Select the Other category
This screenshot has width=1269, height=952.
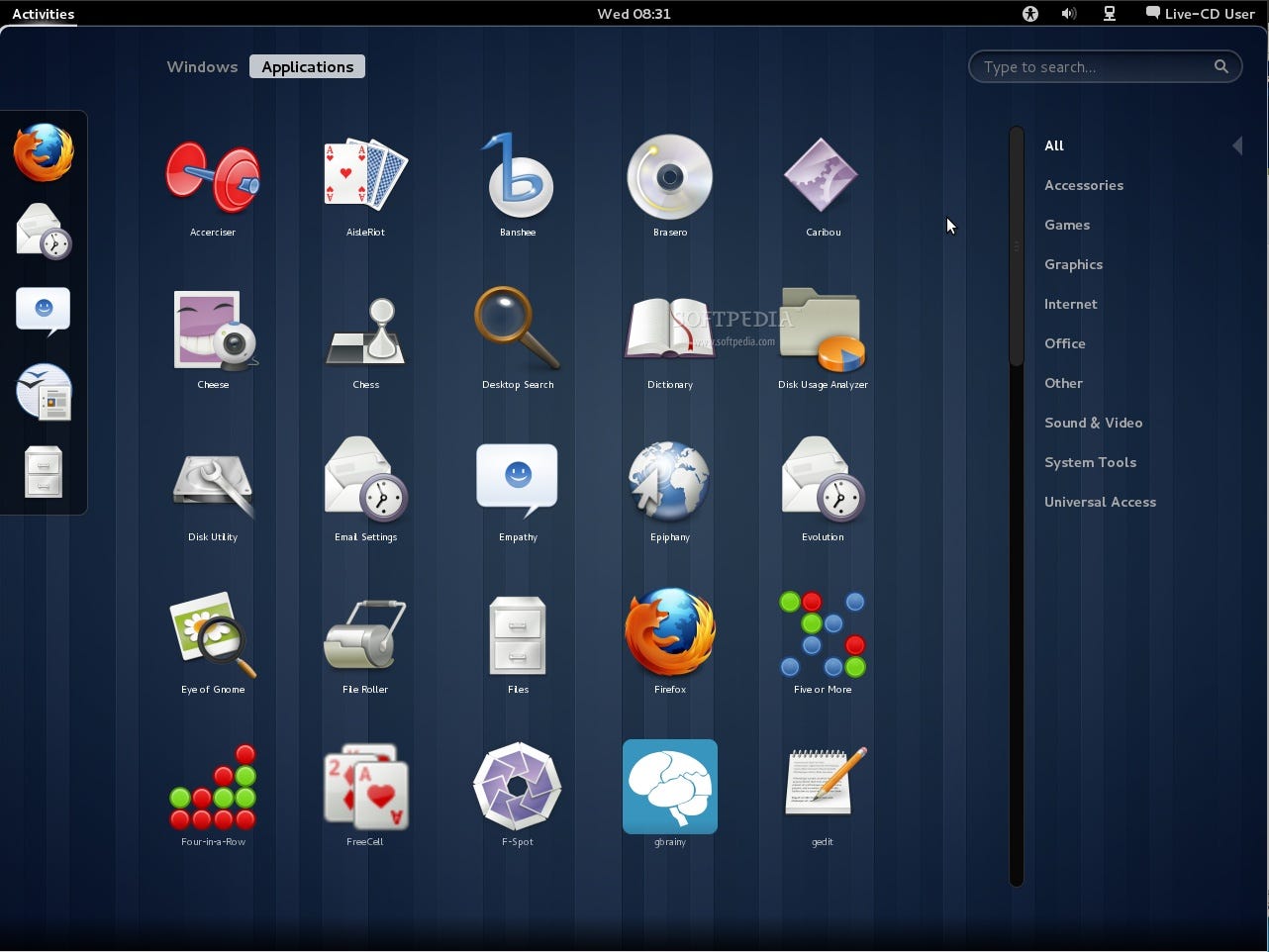click(x=1063, y=383)
